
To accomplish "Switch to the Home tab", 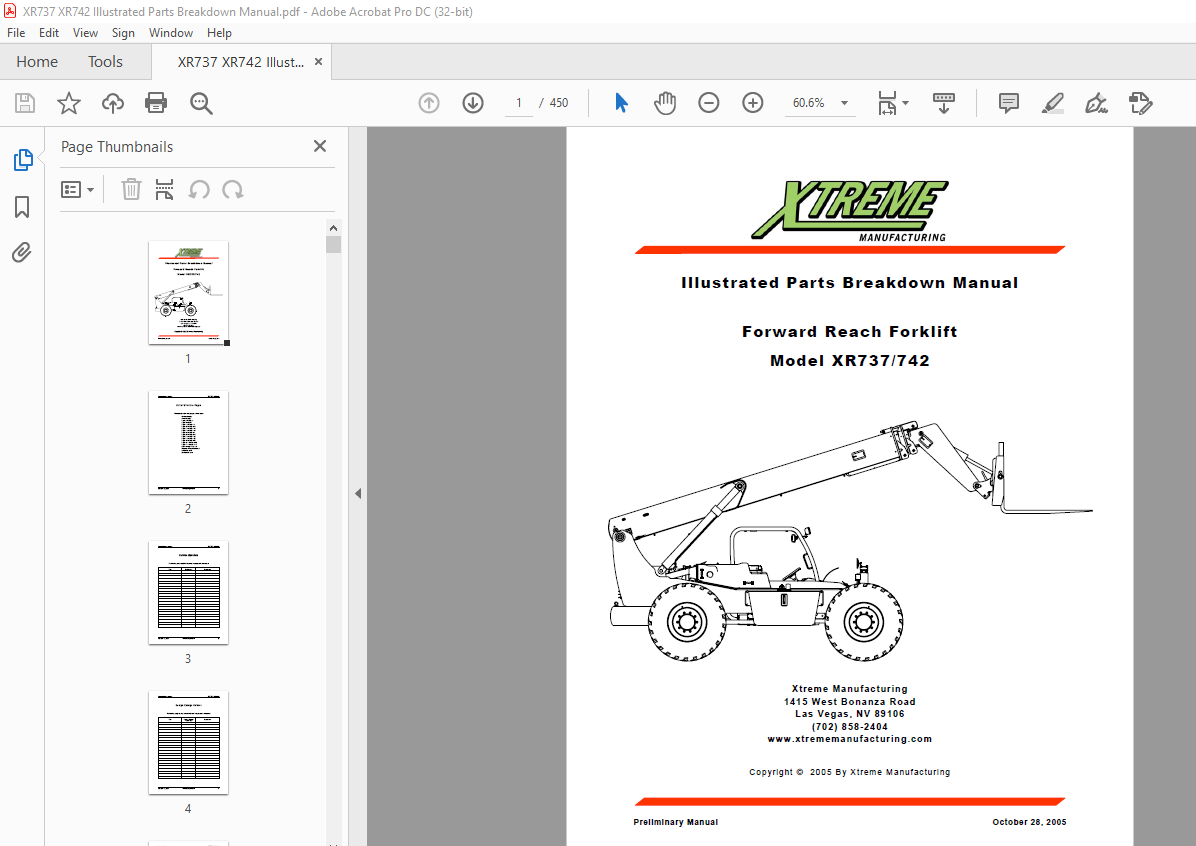I will point(37,62).
